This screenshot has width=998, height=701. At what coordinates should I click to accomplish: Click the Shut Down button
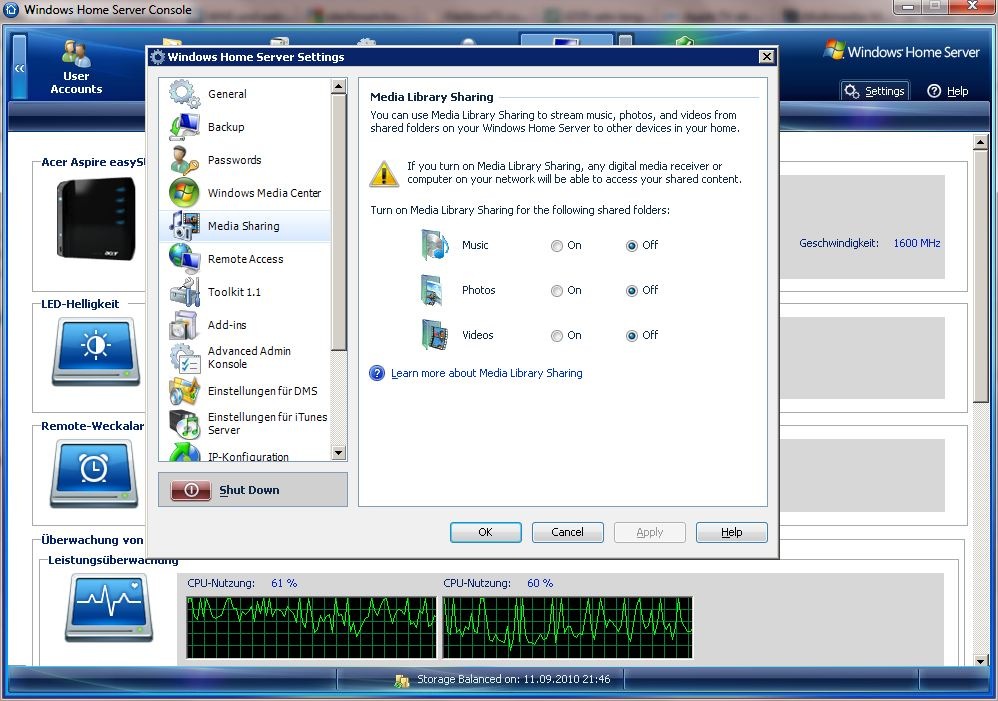click(x=253, y=490)
